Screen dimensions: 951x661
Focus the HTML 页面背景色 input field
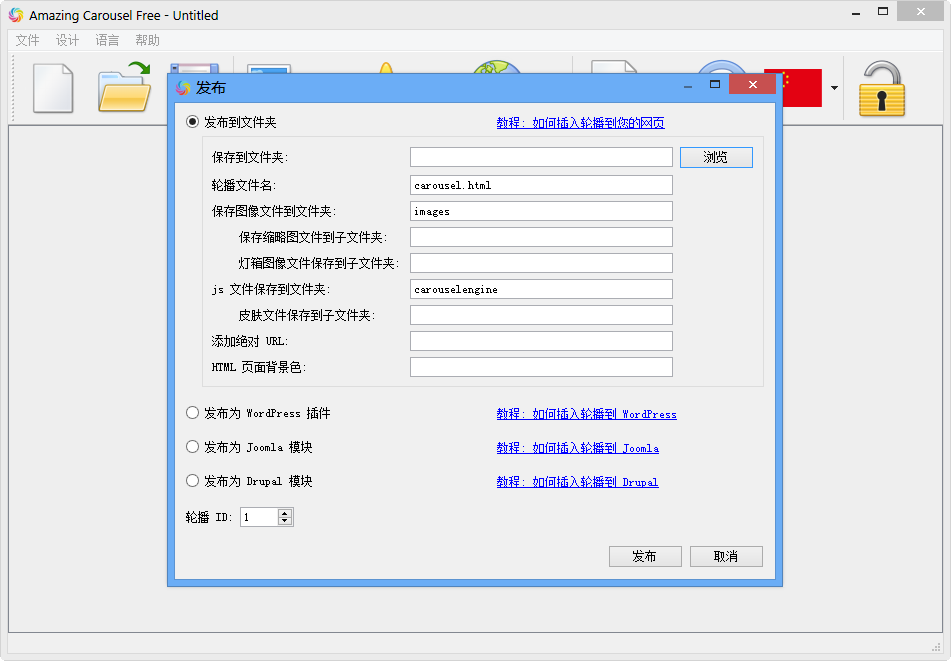click(x=541, y=367)
